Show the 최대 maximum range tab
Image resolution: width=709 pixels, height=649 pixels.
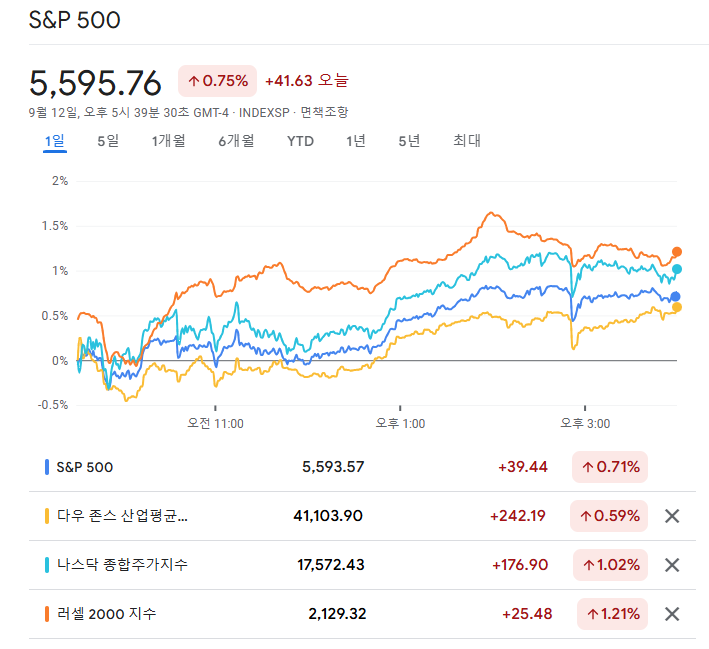pos(467,141)
